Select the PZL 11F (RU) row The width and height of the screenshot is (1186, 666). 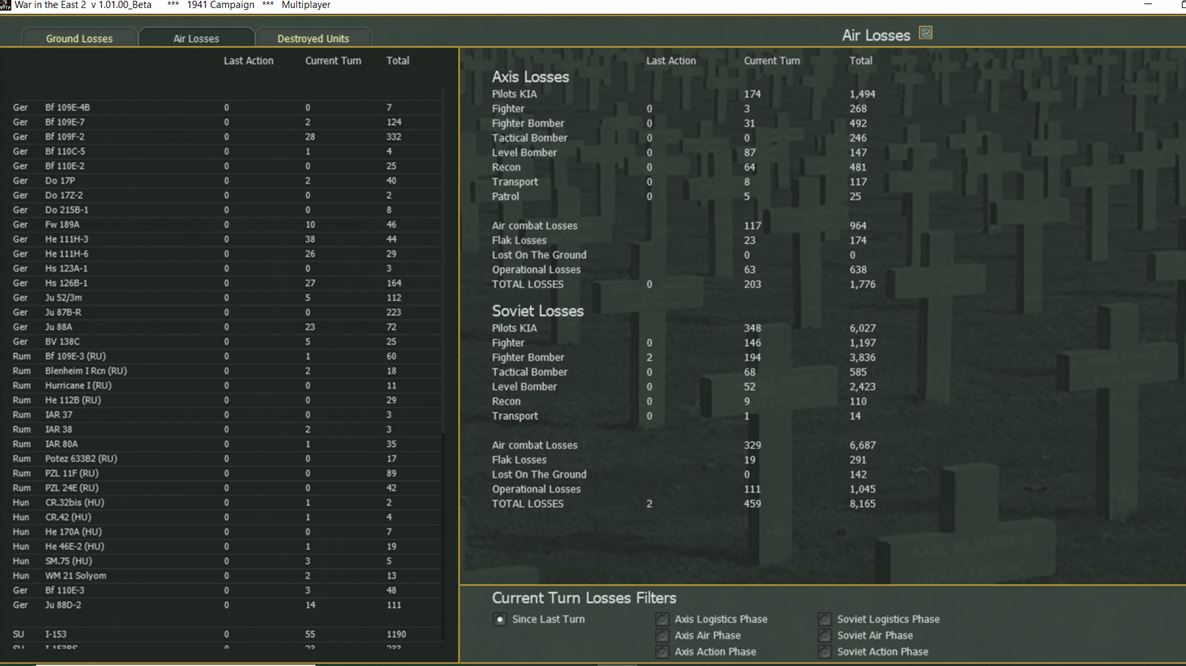click(225, 473)
